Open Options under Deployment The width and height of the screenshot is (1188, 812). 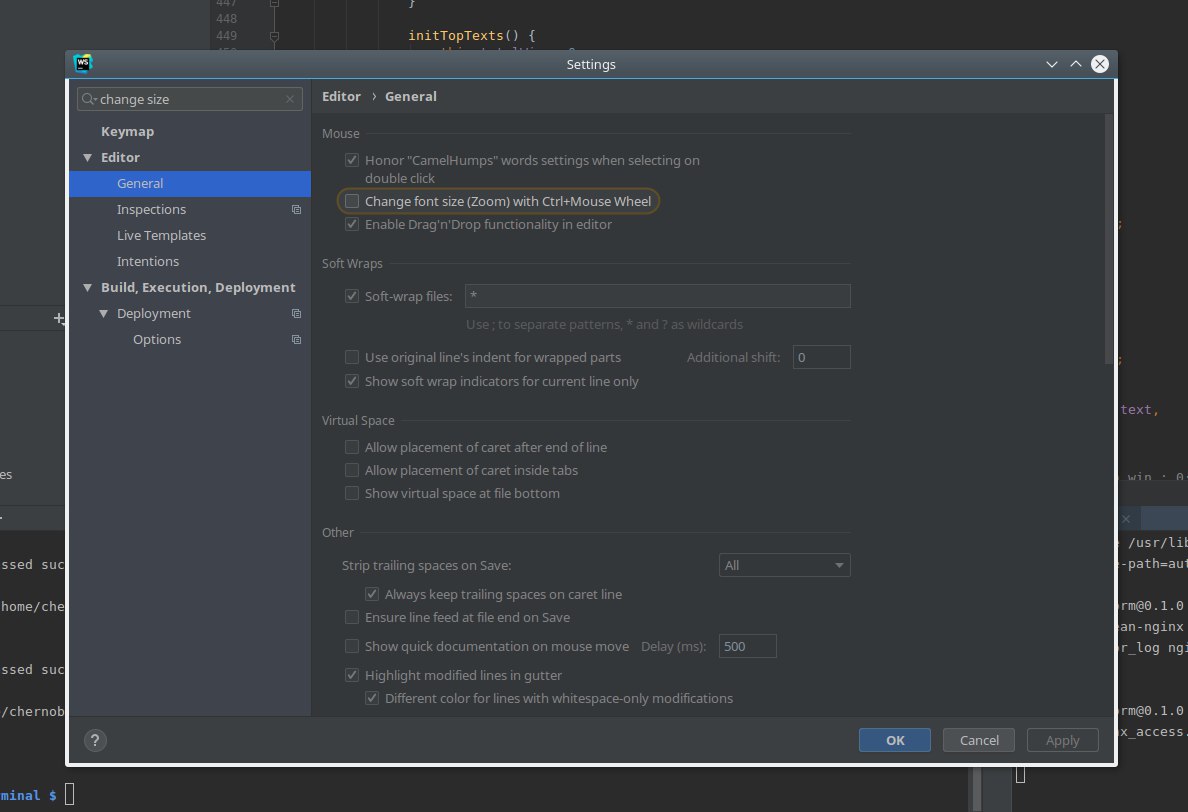[157, 339]
